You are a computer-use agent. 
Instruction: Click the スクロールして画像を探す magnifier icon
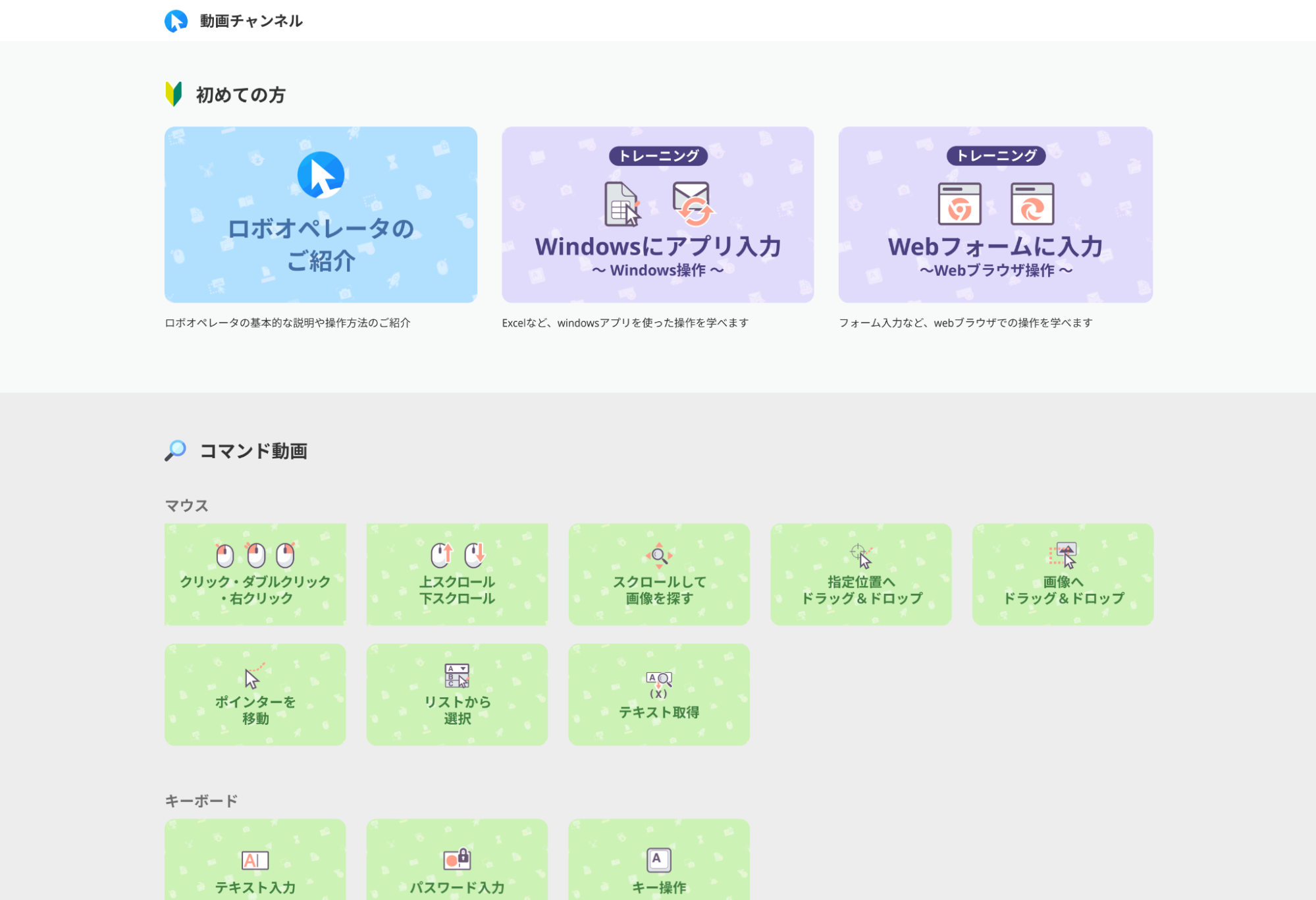point(659,555)
